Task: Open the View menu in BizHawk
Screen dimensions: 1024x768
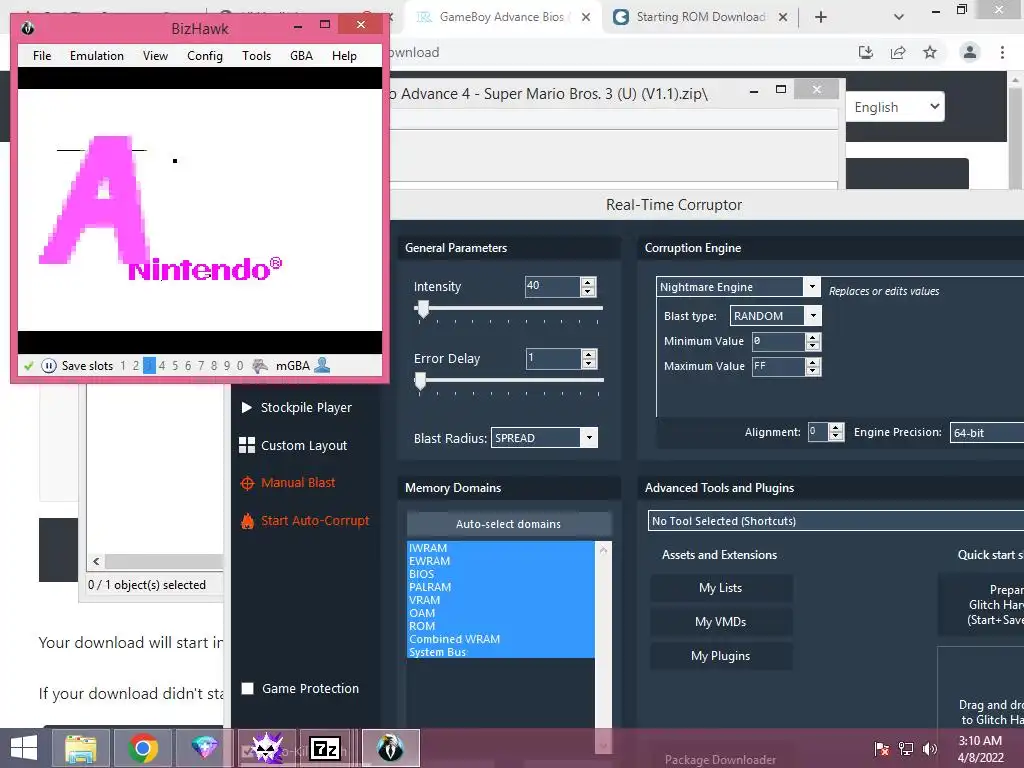Action: coord(155,56)
